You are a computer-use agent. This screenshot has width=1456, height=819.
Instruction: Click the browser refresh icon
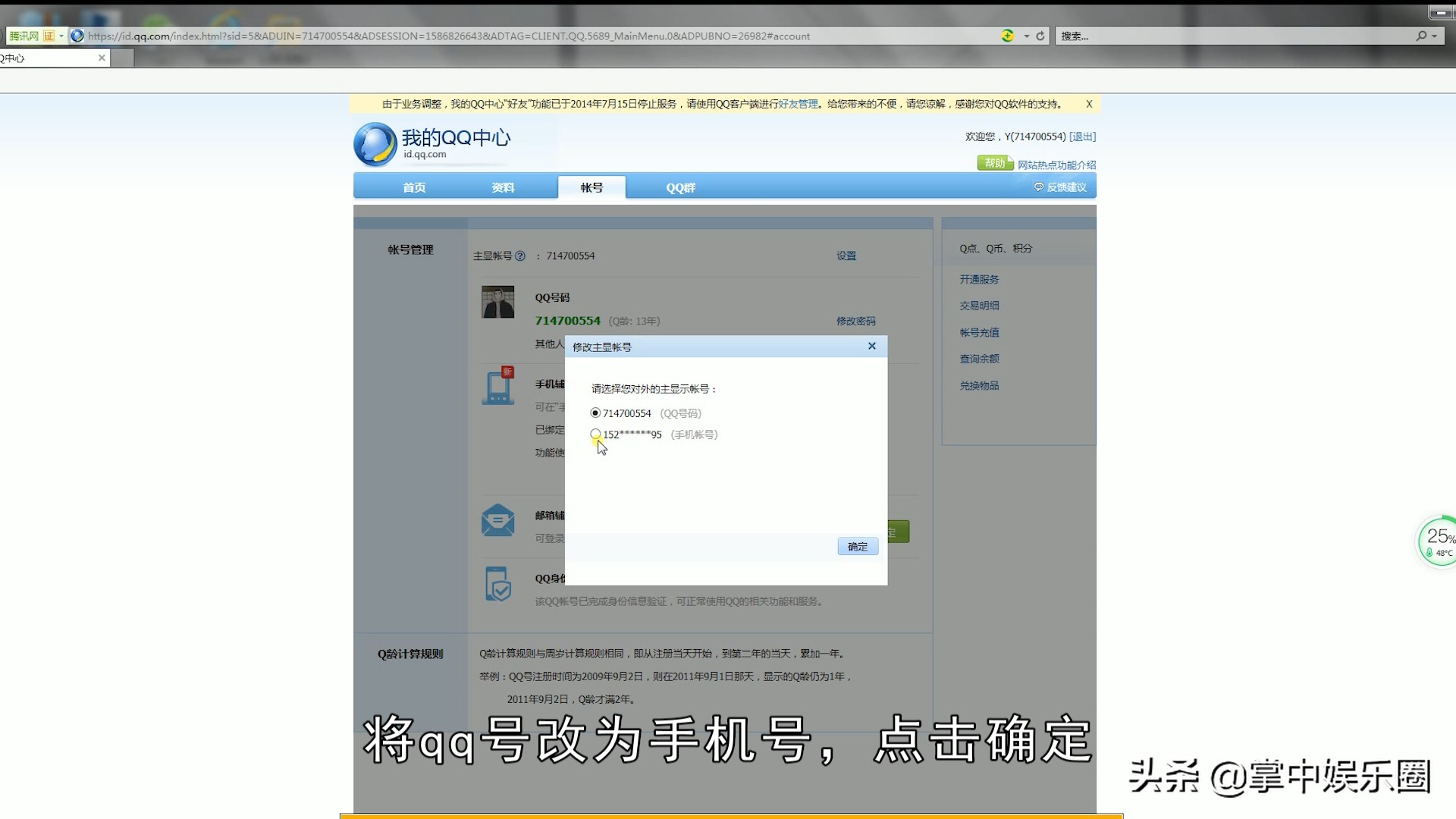tap(1040, 36)
